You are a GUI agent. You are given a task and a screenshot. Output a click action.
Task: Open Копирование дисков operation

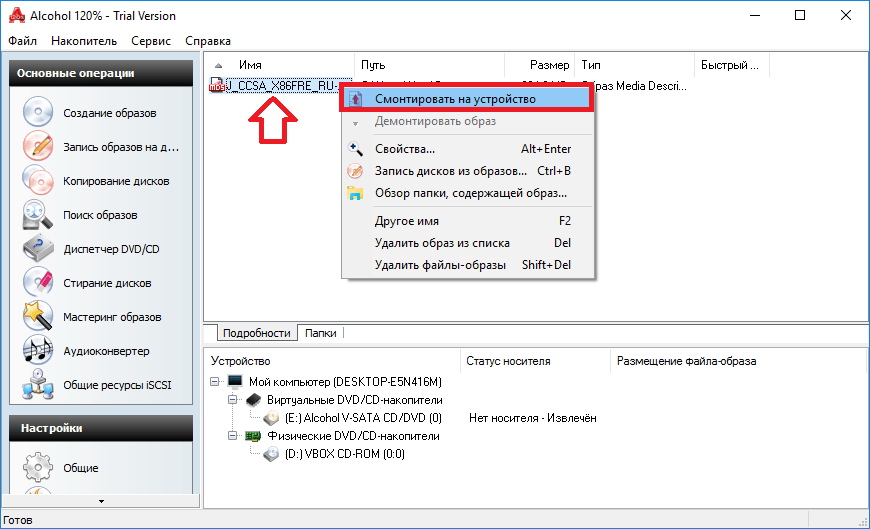click(x=116, y=181)
